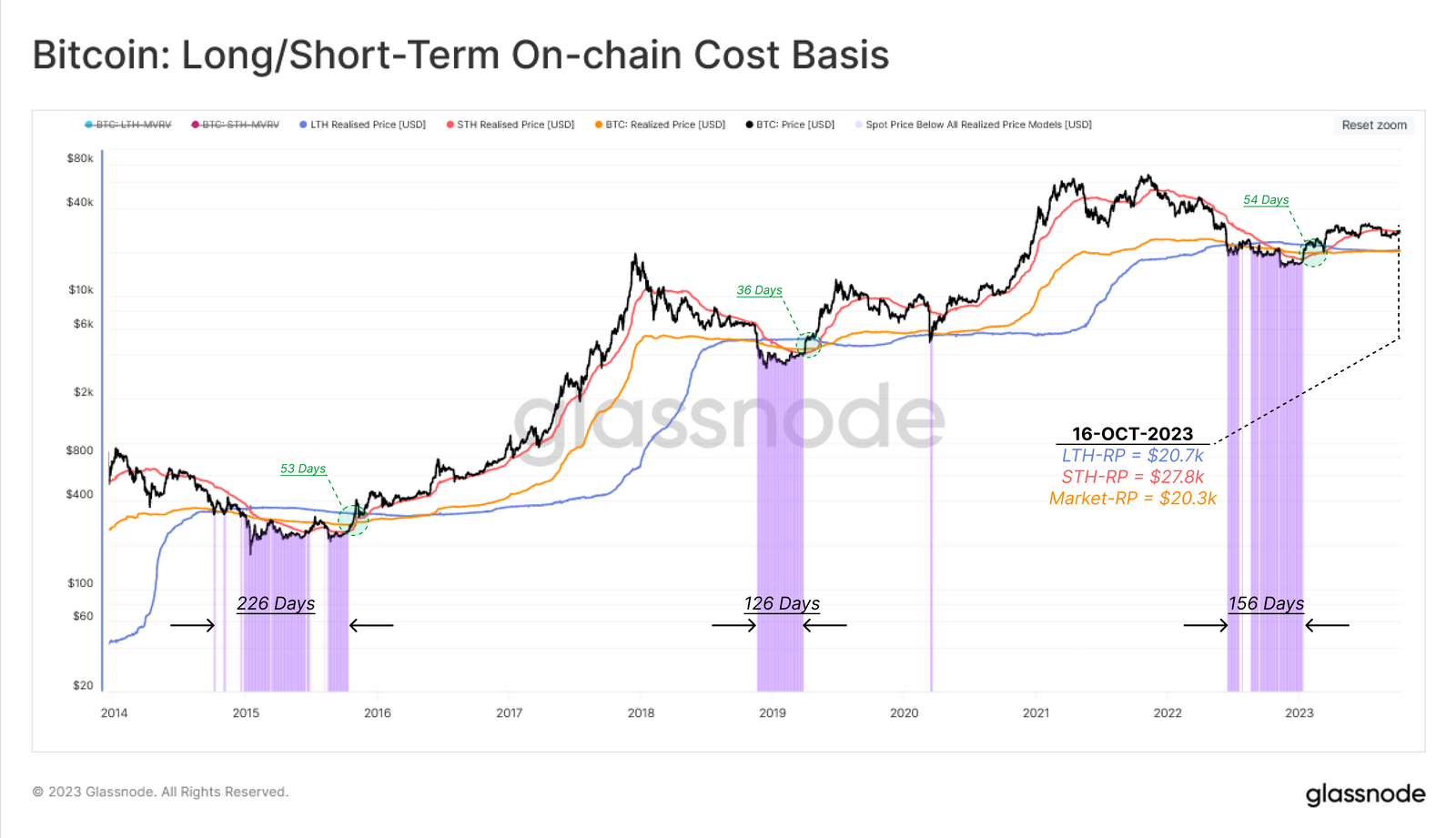Hide the STH Realised Price series

[511, 125]
